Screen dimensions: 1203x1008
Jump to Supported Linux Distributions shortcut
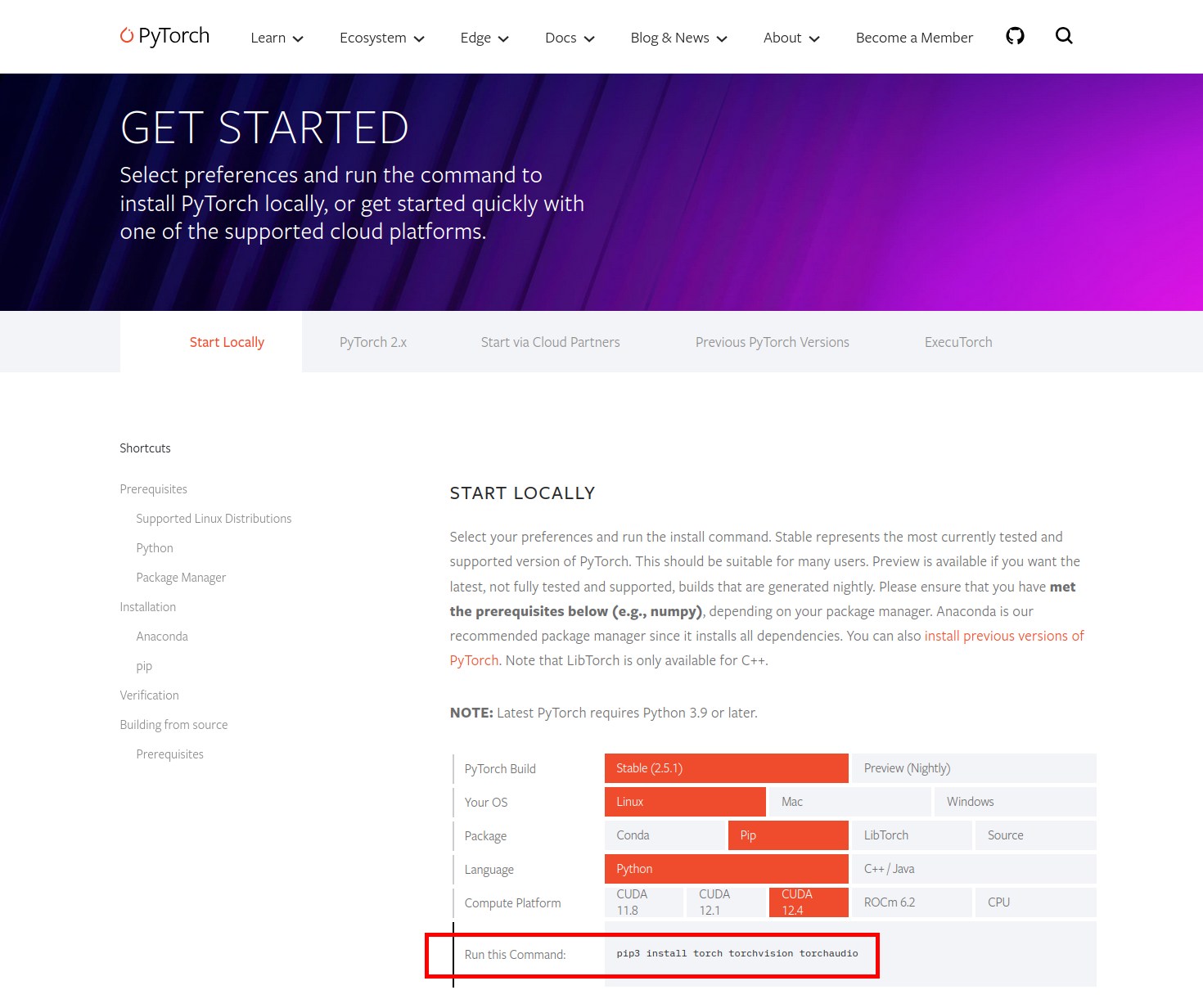click(214, 519)
